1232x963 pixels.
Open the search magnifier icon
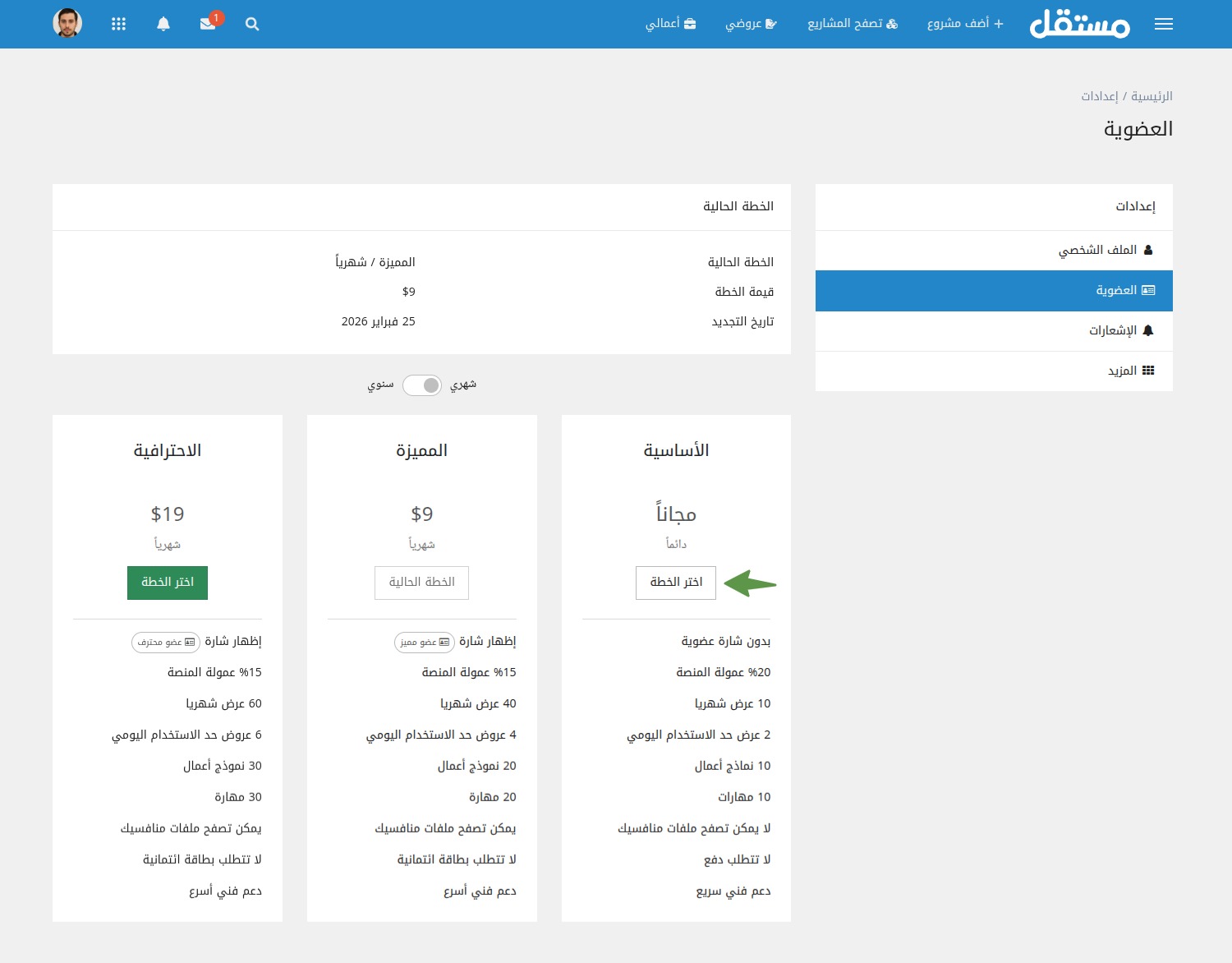pos(252,24)
